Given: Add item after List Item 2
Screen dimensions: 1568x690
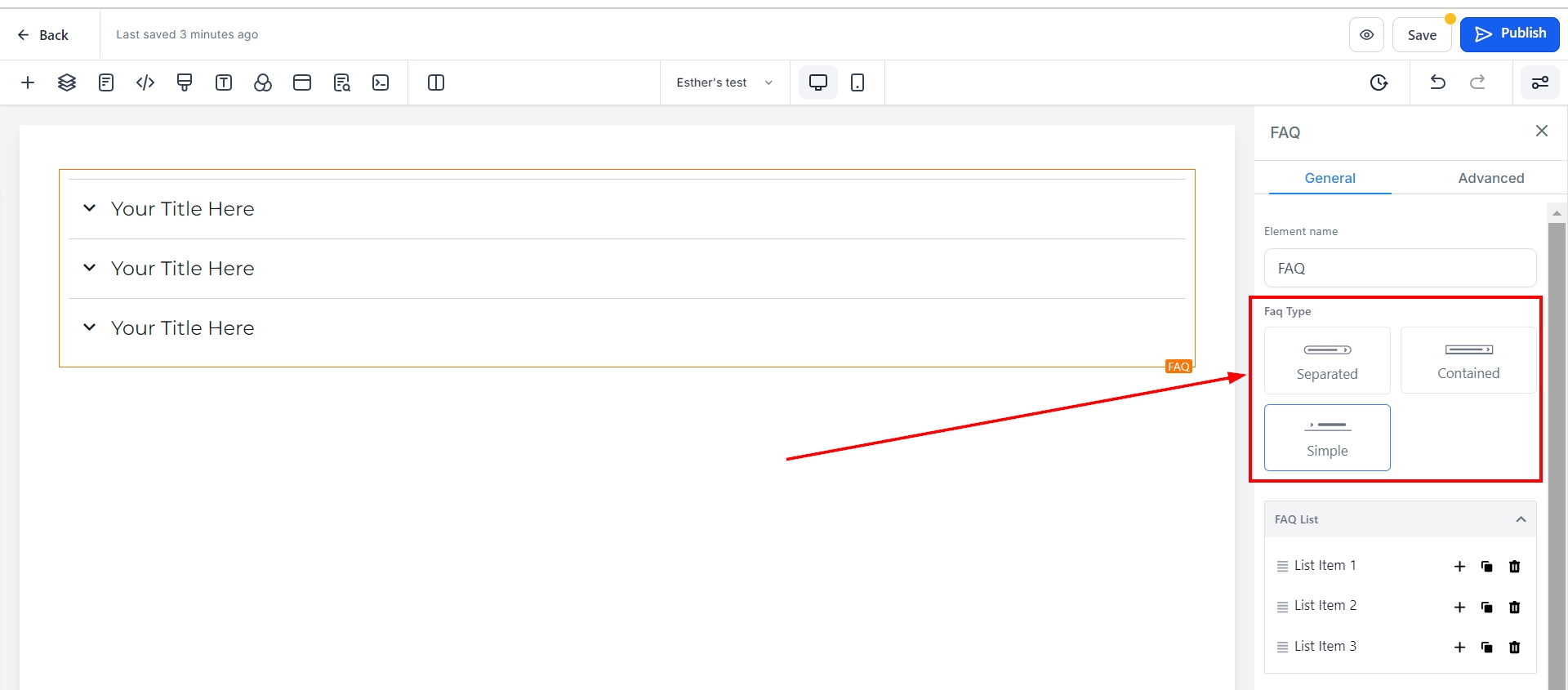Looking at the screenshot, I should [x=1460, y=607].
